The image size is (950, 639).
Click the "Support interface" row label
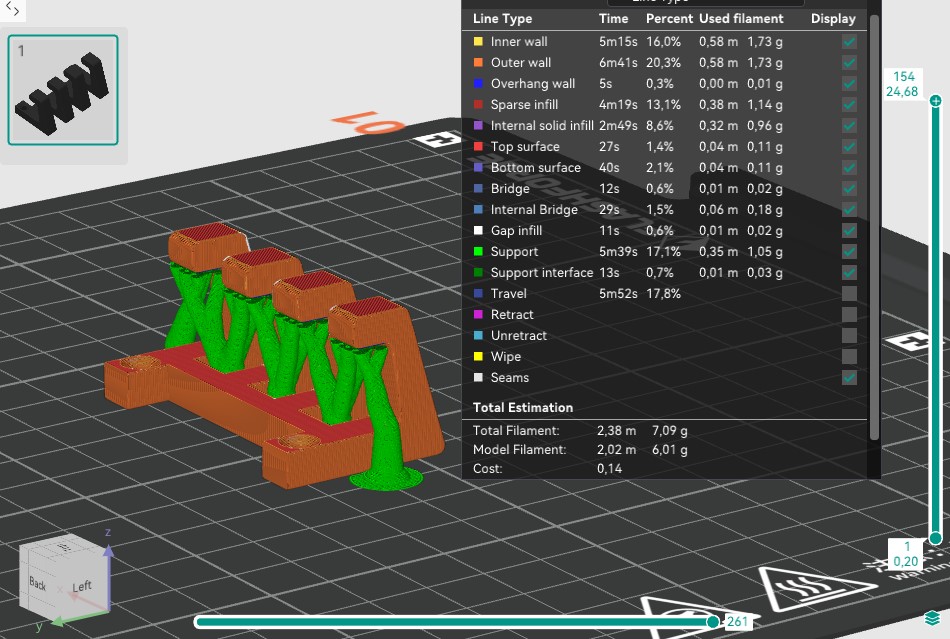(542, 273)
